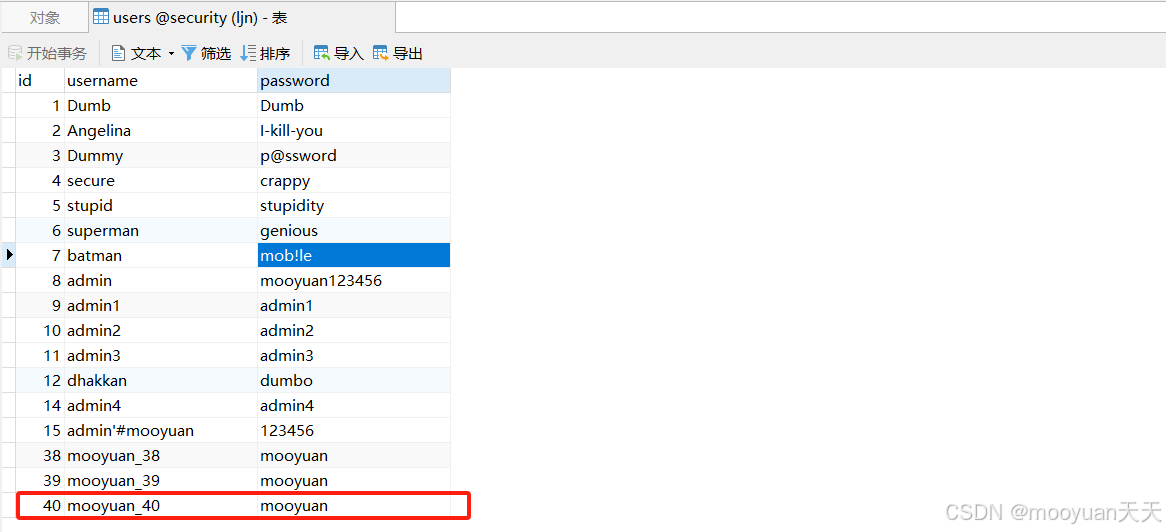Select the row indicator arrow for batman
Screen dimensions: 1166x532
coord(9,255)
